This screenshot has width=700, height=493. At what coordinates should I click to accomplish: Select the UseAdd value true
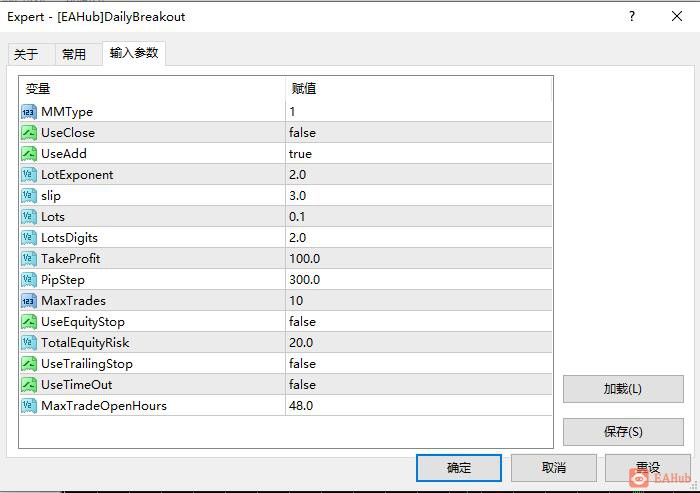[x=300, y=154]
